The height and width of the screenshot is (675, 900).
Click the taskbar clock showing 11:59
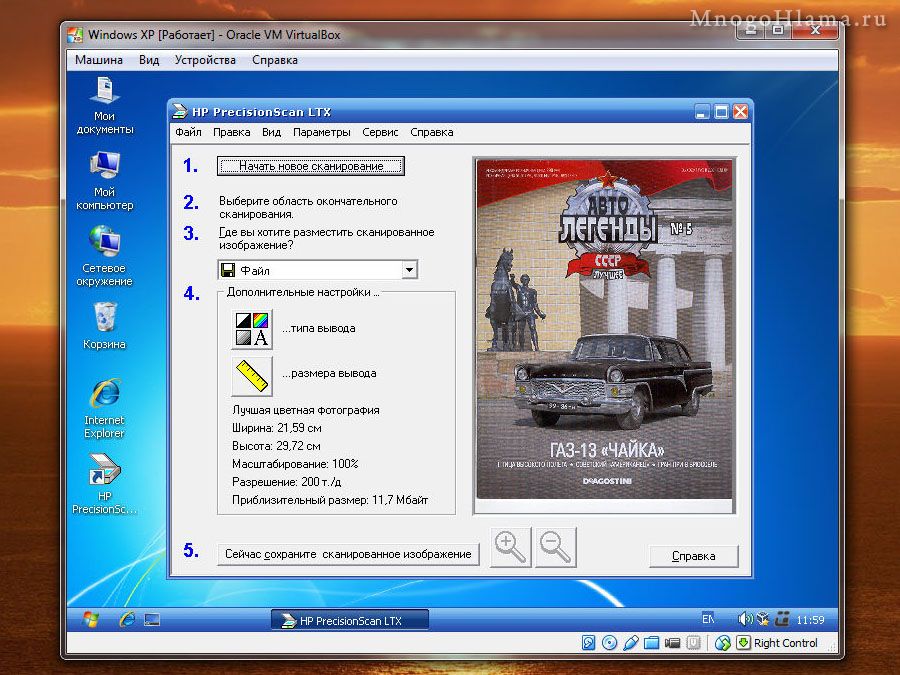coord(810,620)
